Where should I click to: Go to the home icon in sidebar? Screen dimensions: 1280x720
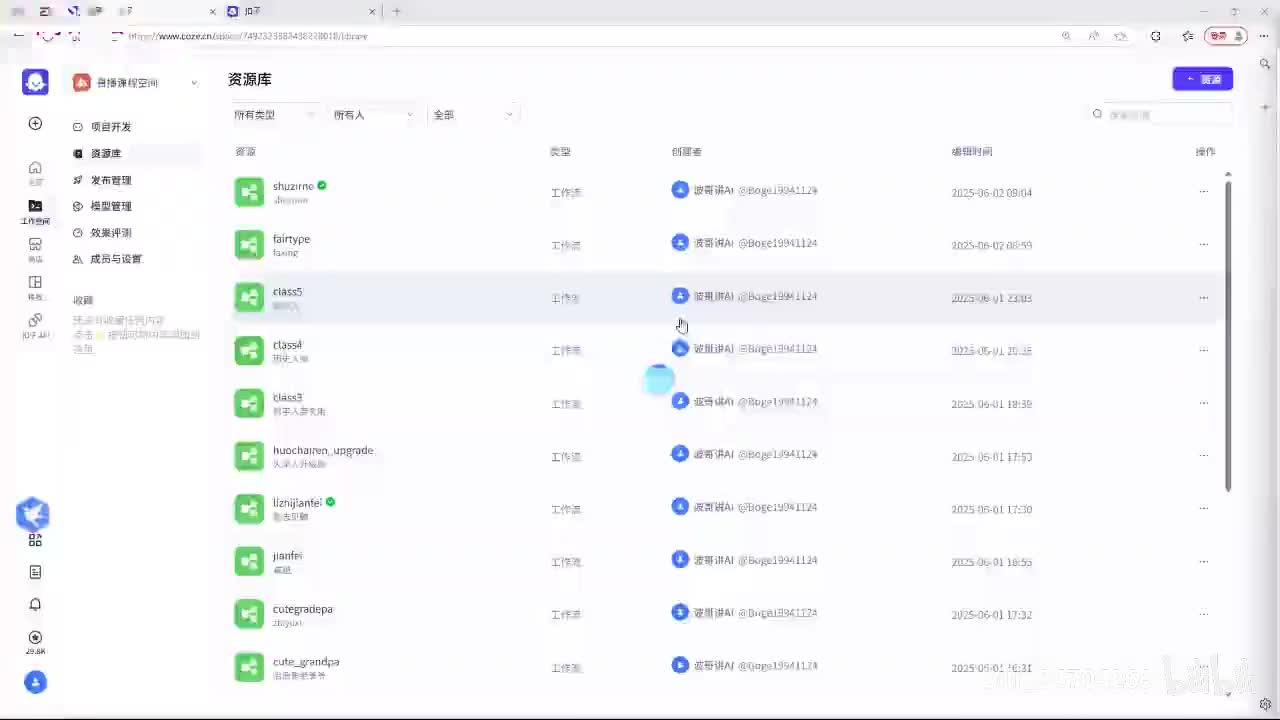click(35, 168)
